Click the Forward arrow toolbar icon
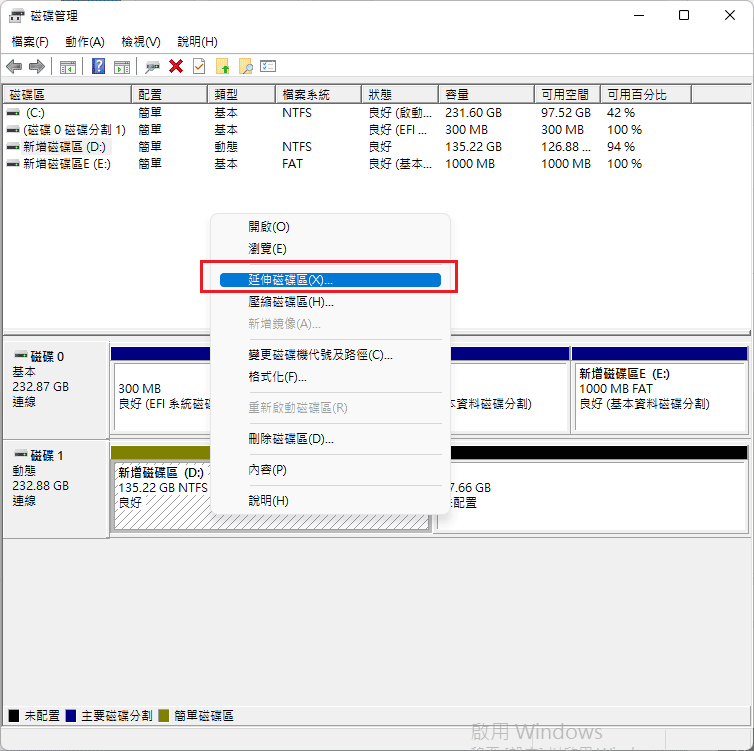This screenshot has width=754, height=751. coord(37,66)
